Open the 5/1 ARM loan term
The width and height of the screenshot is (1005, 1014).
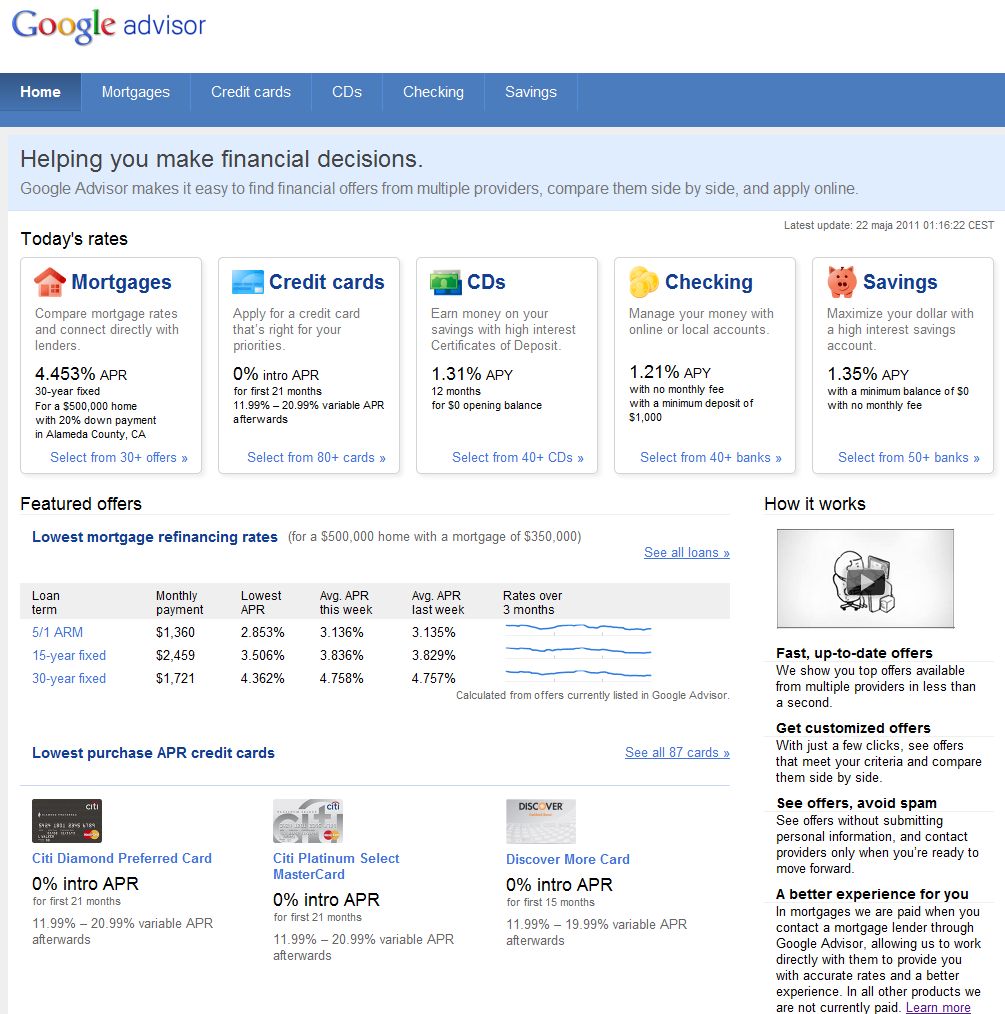(x=58, y=632)
